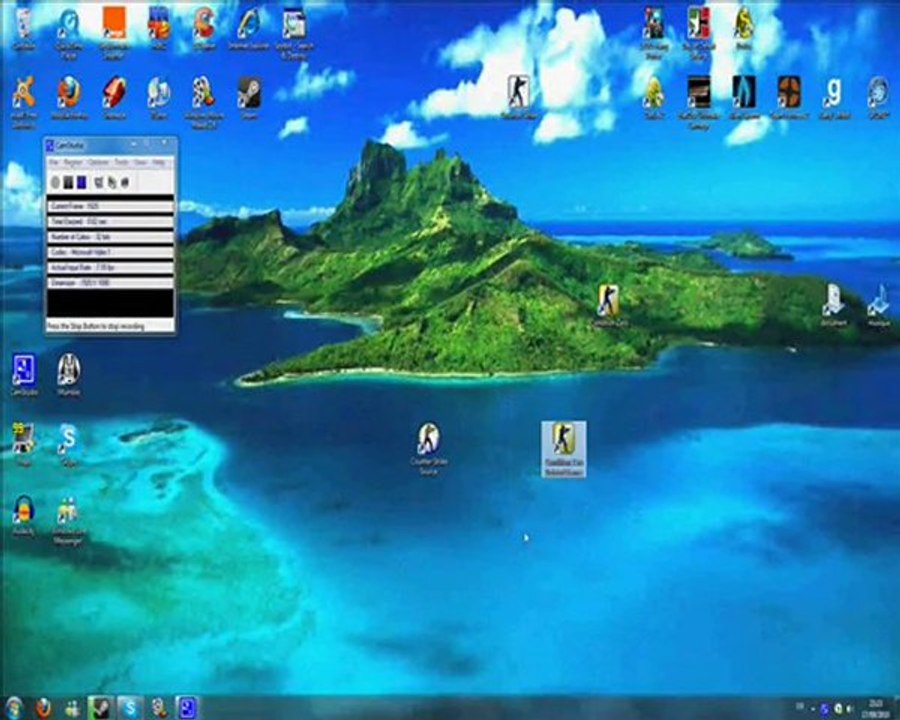Open the Help menu in CamStudio

click(x=158, y=162)
